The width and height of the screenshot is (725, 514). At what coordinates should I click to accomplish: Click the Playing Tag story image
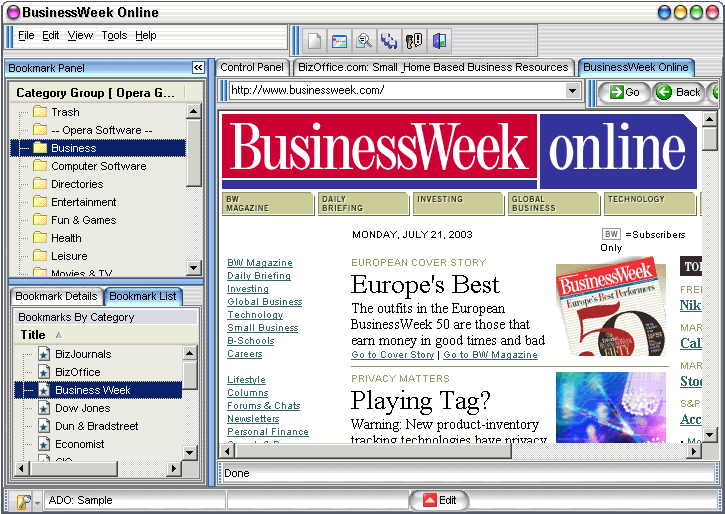click(611, 407)
